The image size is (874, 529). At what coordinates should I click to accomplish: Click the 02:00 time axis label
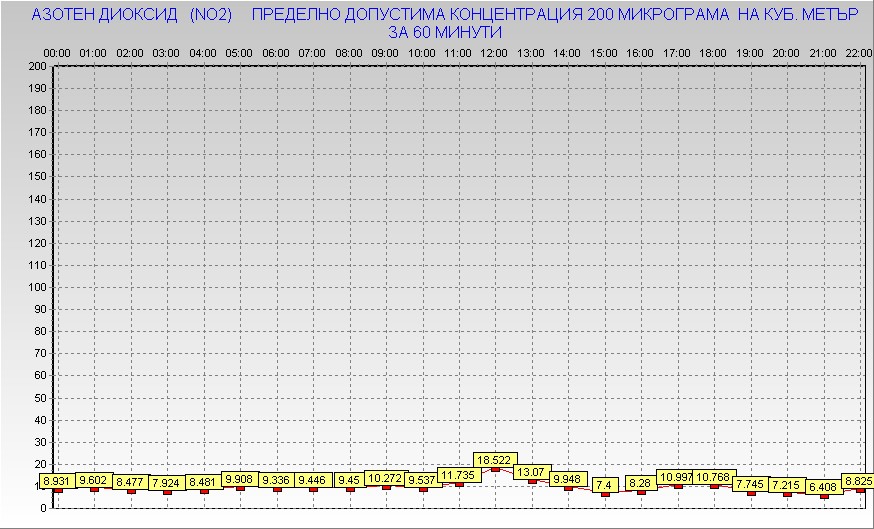[x=130, y=54]
